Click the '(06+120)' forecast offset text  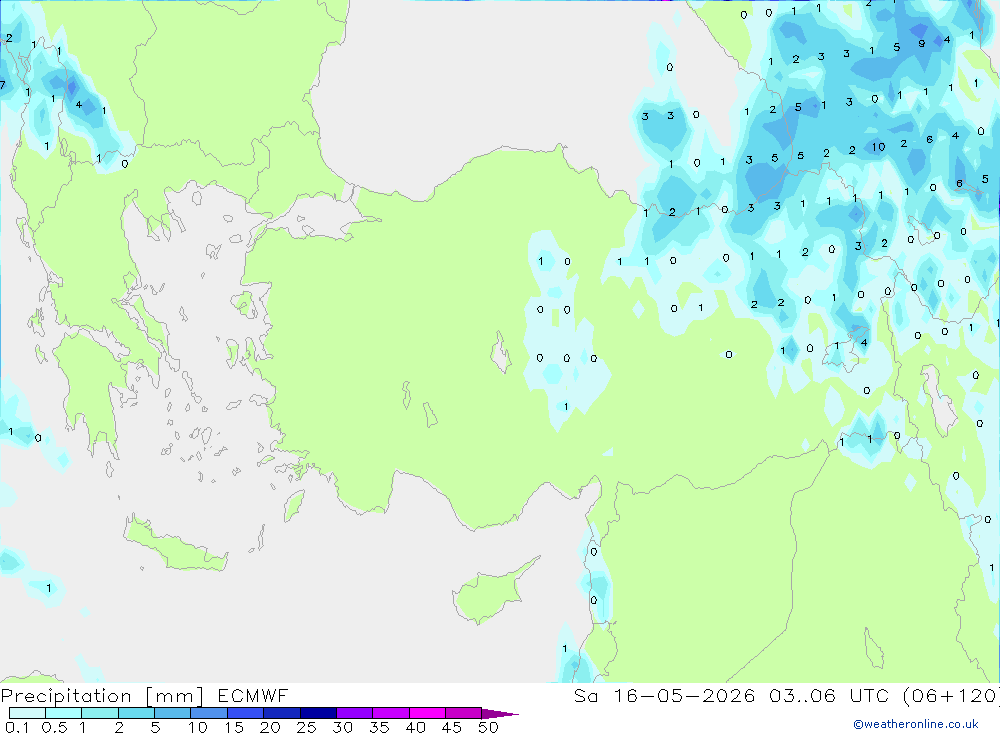point(951,696)
